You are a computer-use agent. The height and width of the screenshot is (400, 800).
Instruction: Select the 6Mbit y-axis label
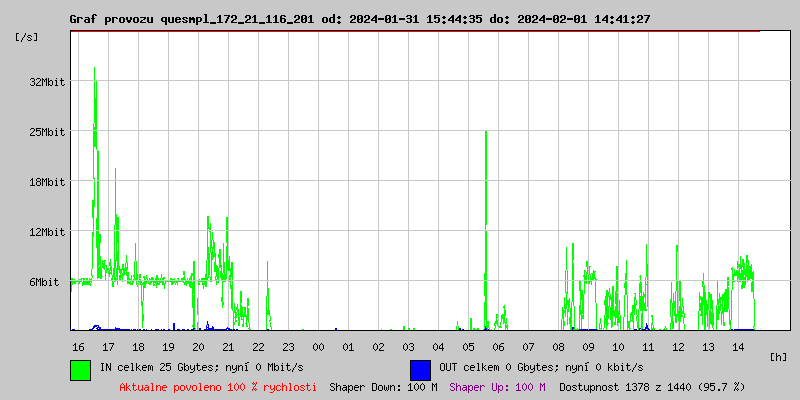click(x=44, y=282)
